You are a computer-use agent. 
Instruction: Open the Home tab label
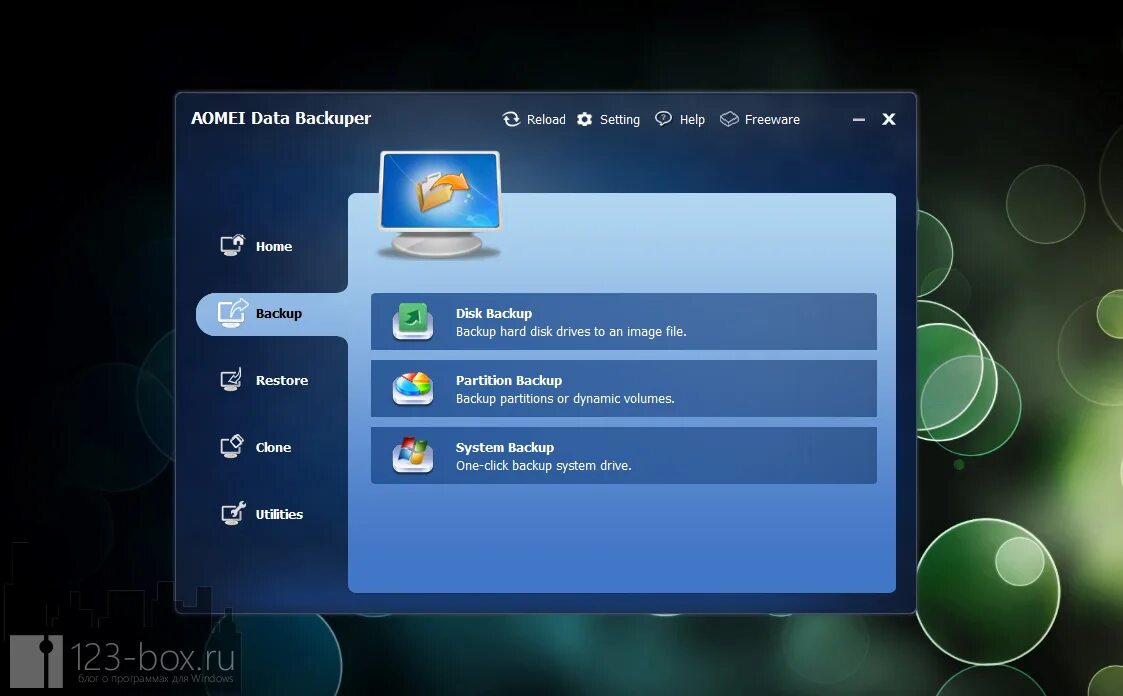click(274, 246)
